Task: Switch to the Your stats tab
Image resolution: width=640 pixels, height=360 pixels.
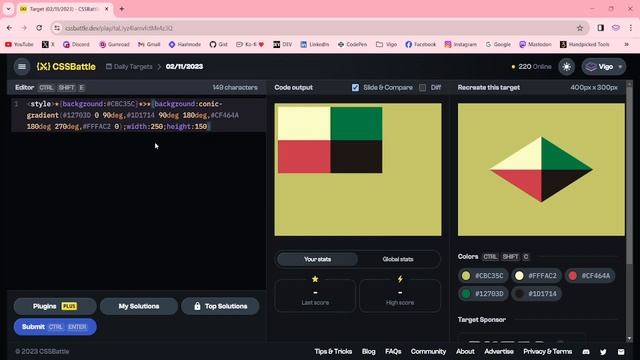Action: pyautogui.click(x=317, y=259)
